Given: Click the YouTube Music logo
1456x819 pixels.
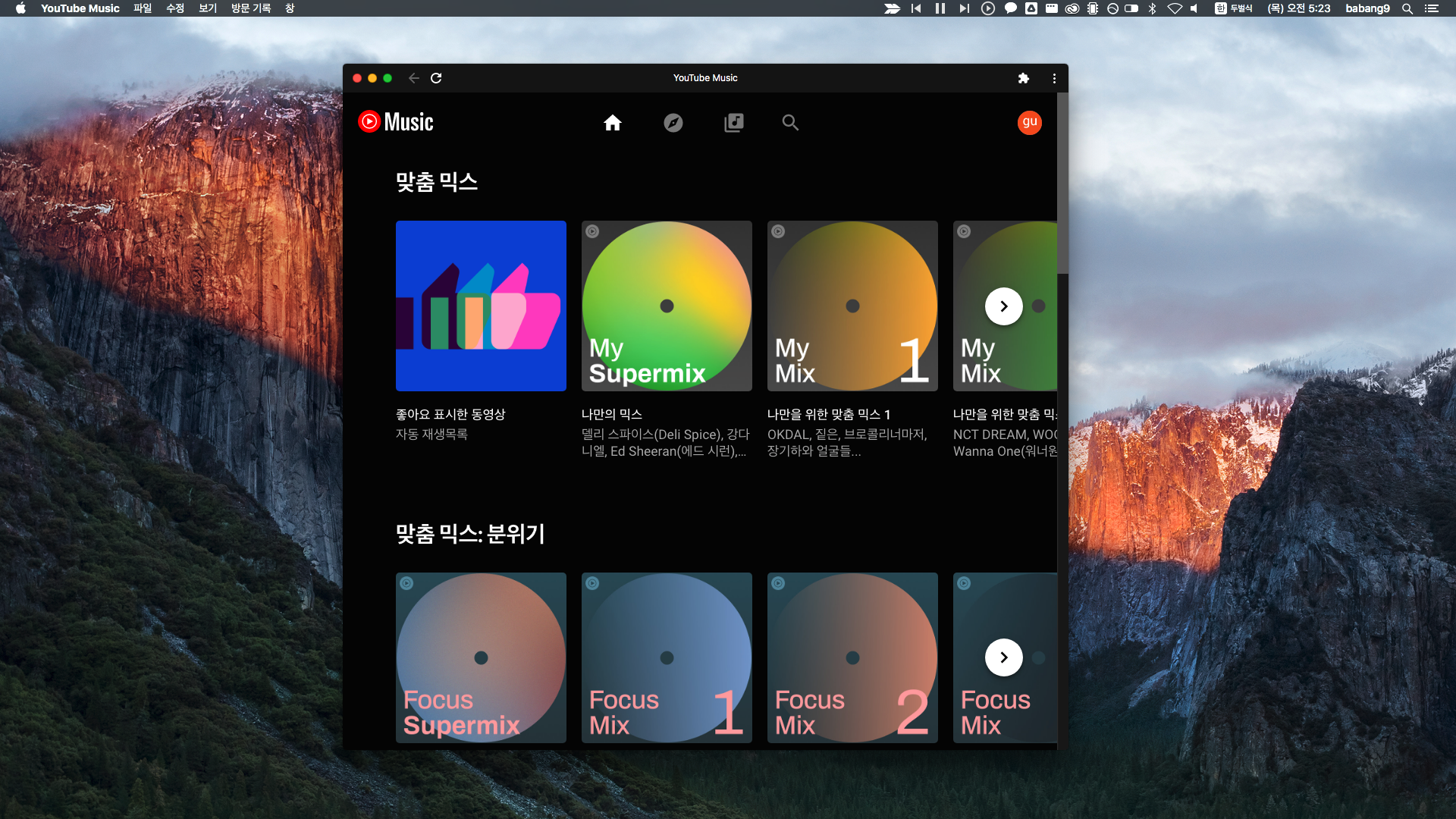Looking at the screenshot, I should [396, 122].
